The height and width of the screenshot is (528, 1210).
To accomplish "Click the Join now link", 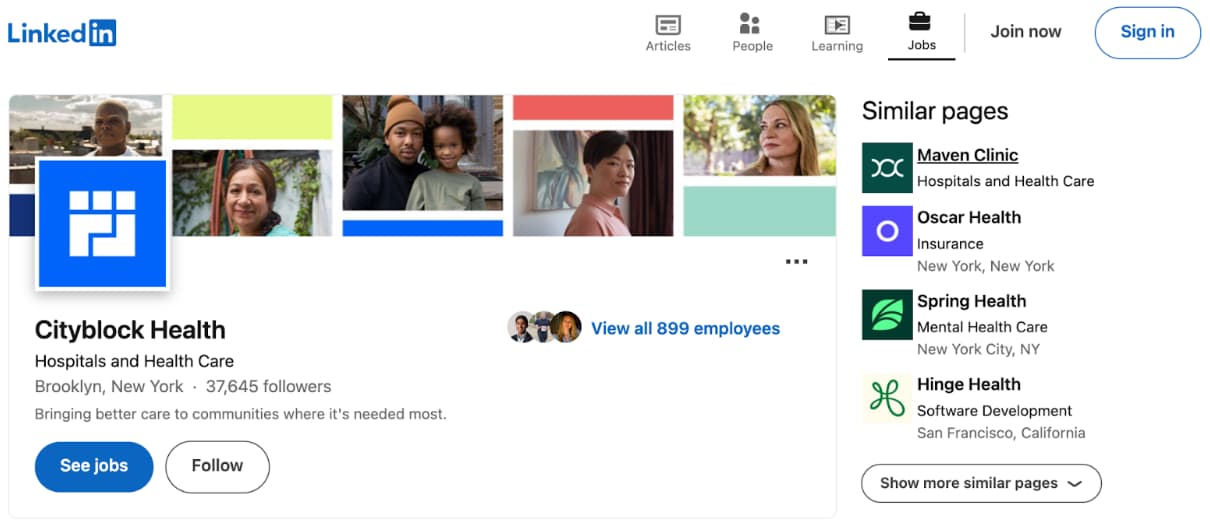I will (1025, 32).
